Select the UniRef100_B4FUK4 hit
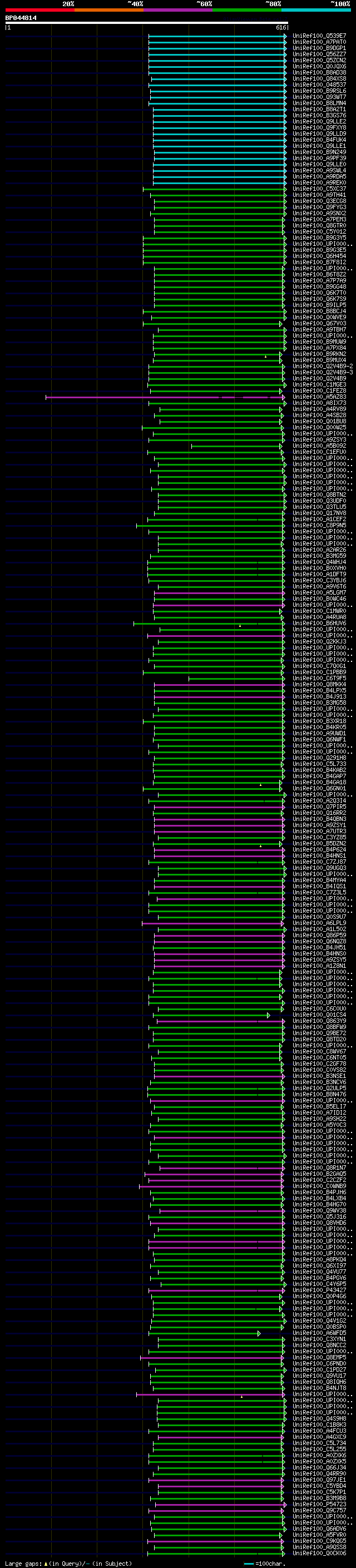The width and height of the screenshot is (356, 1568). click(319, 140)
